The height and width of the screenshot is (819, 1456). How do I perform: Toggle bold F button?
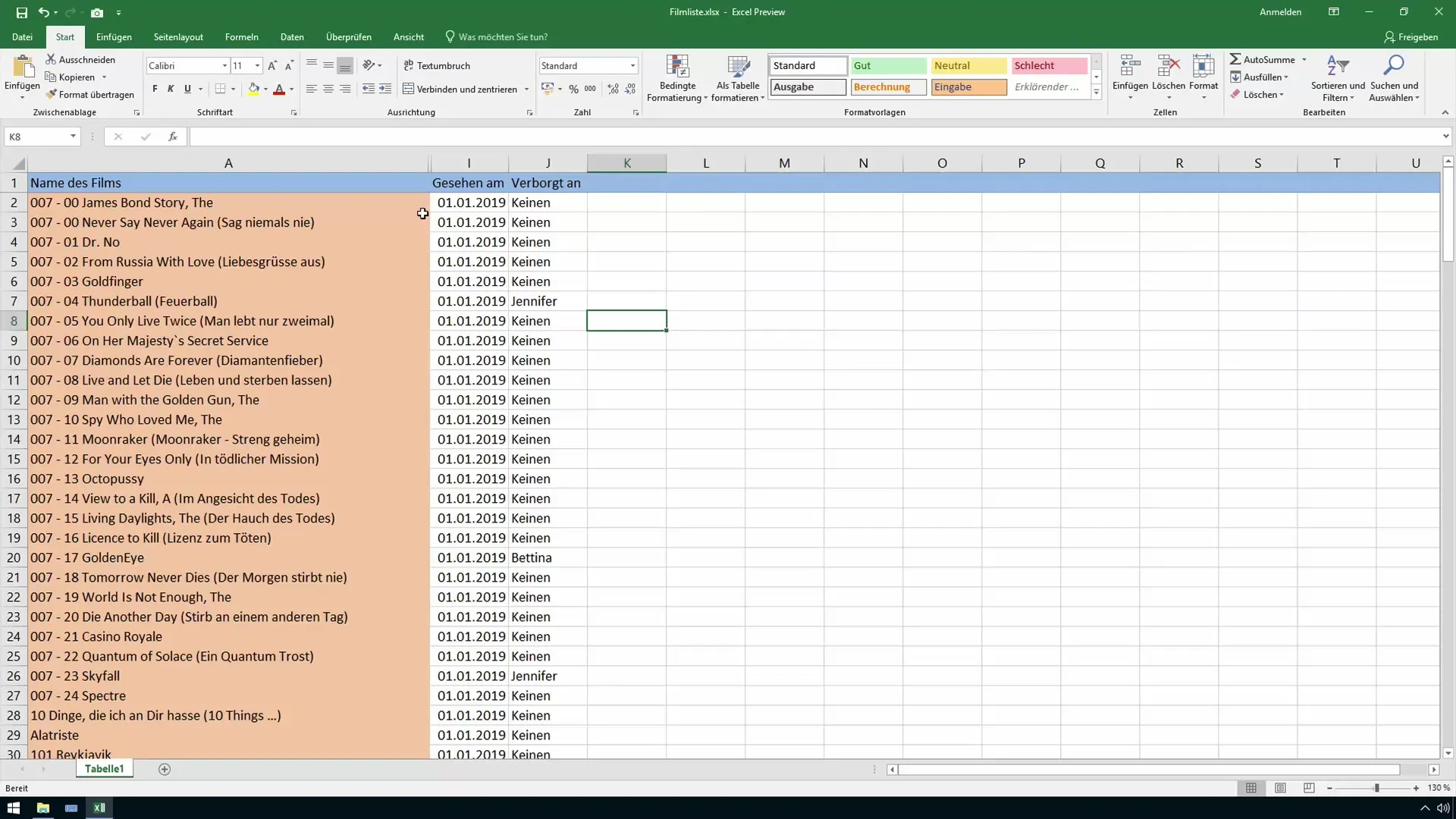click(x=155, y=89)
